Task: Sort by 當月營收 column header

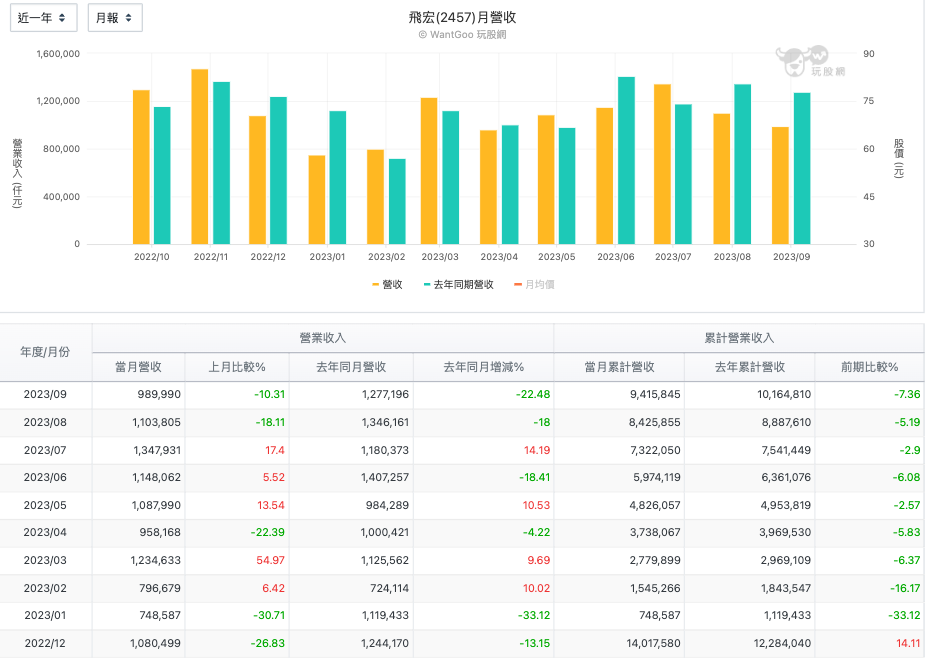Action: (x=138, y=367)
